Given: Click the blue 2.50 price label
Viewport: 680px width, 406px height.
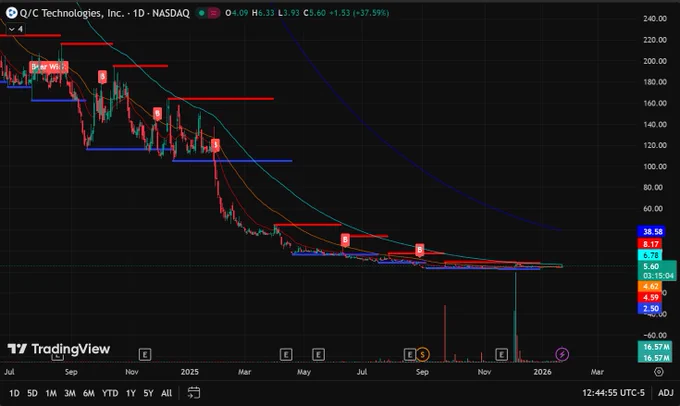Looking at the screenshot, I should pos(650,308).
